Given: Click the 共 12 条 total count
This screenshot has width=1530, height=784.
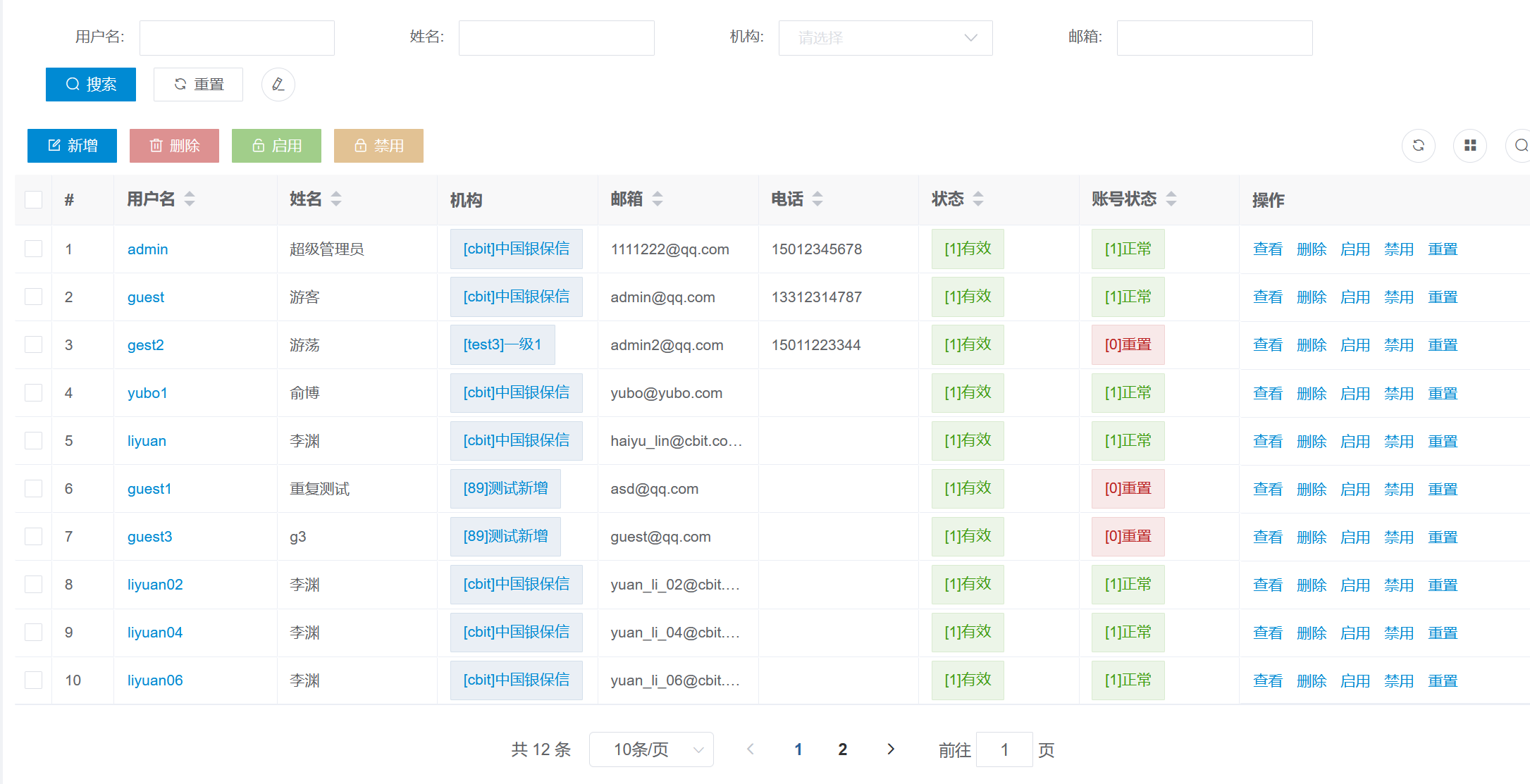Looking at the screenshot, I should coord(541,749).
